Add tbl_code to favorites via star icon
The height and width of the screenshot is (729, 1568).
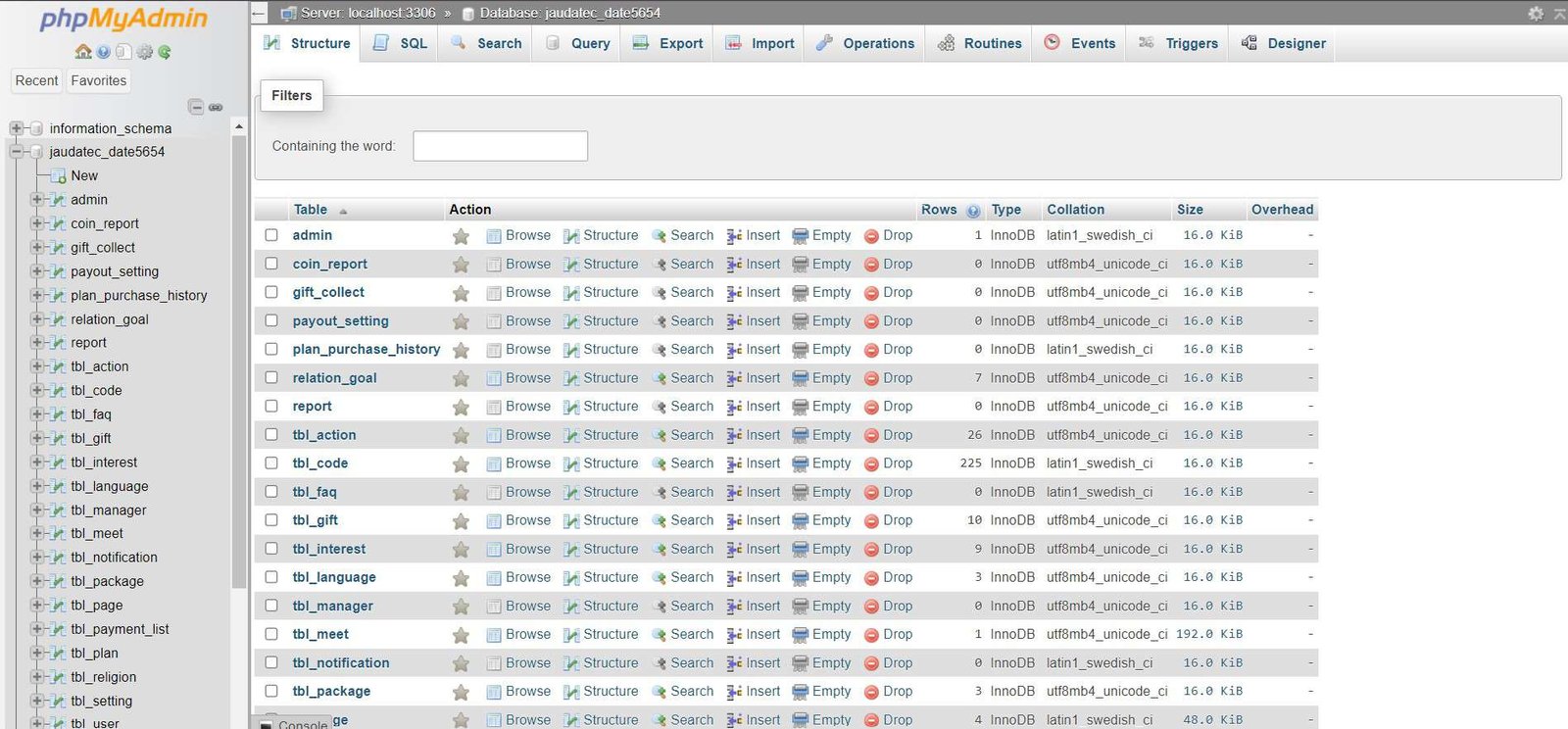point(461,464)
